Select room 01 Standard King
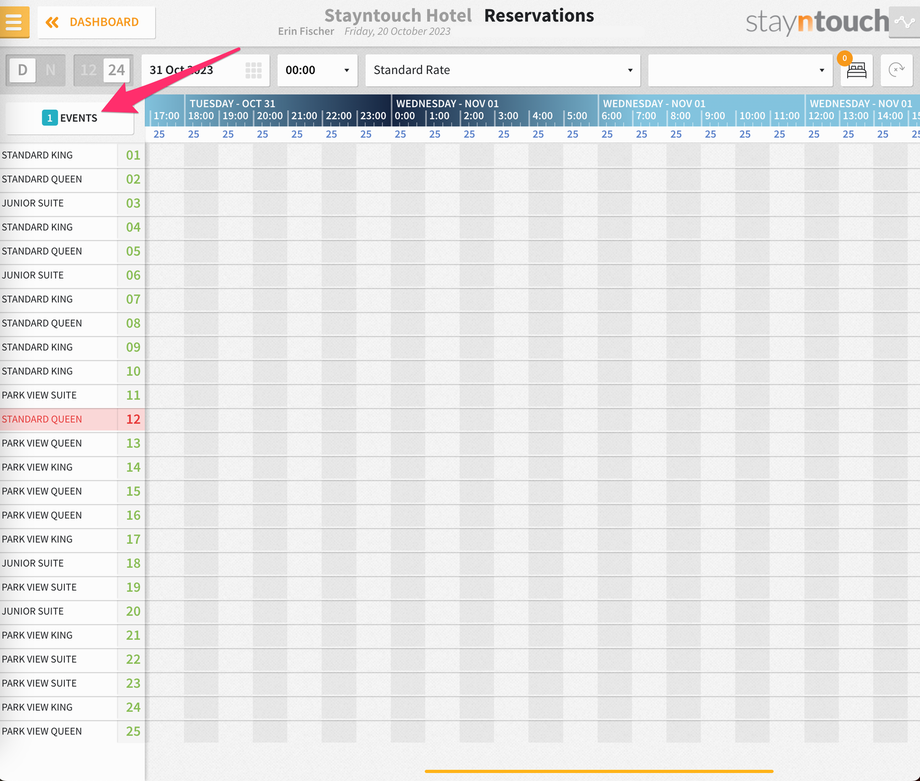920x781 pixels. 72,155
